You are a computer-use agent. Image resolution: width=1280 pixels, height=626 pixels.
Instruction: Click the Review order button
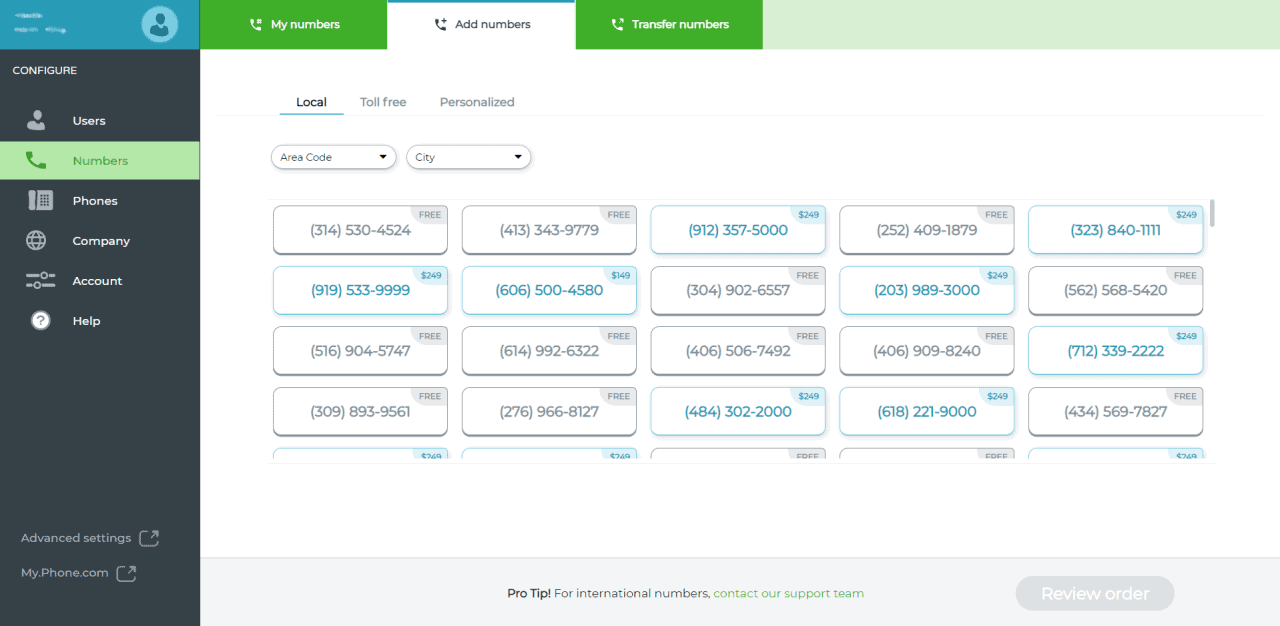click(1094, 593)
